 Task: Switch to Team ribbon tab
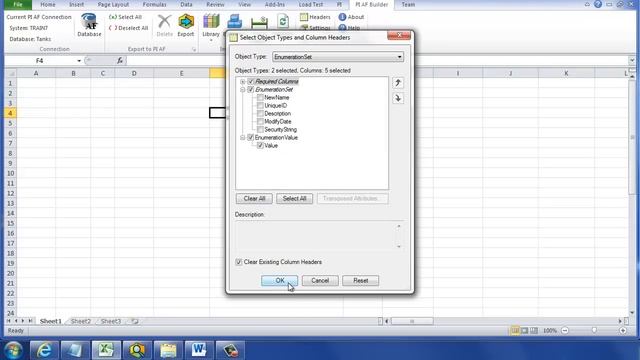click(x=408, y=4)
